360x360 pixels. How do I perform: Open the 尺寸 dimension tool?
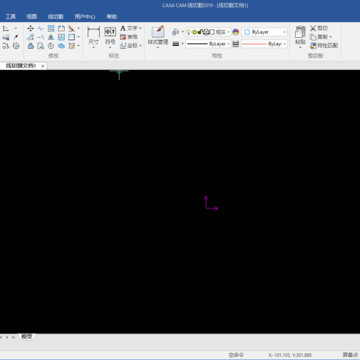click(x=93, y=35)
